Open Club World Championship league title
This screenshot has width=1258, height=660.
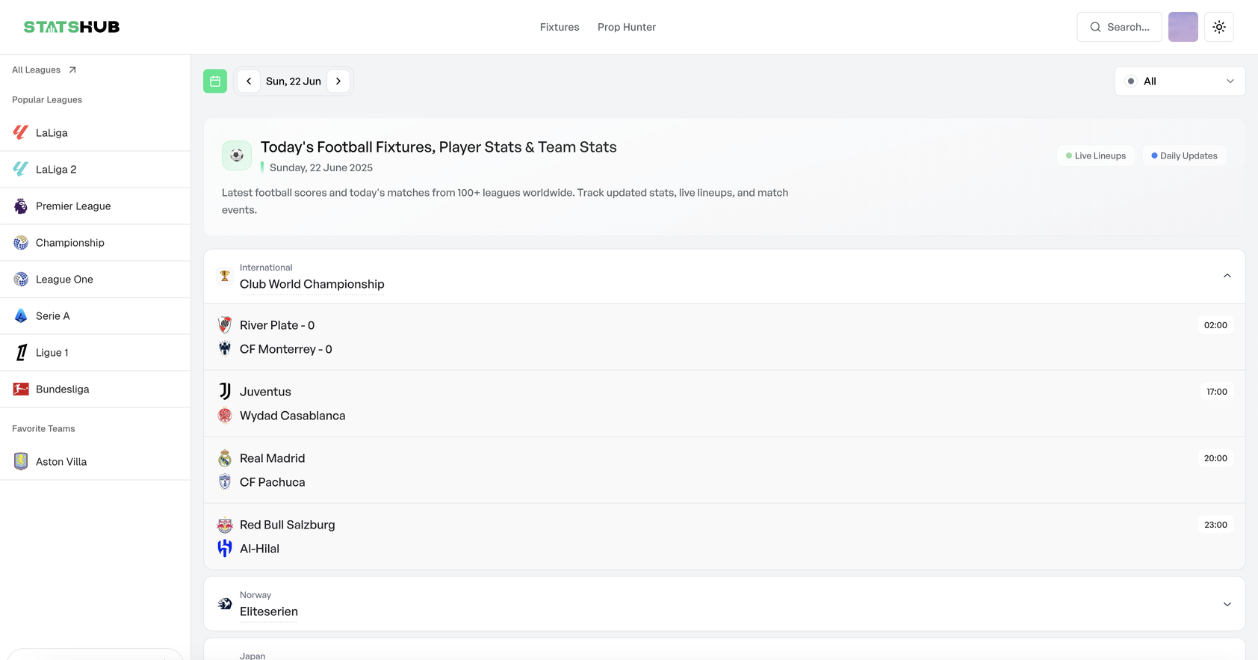pos(312,284)
